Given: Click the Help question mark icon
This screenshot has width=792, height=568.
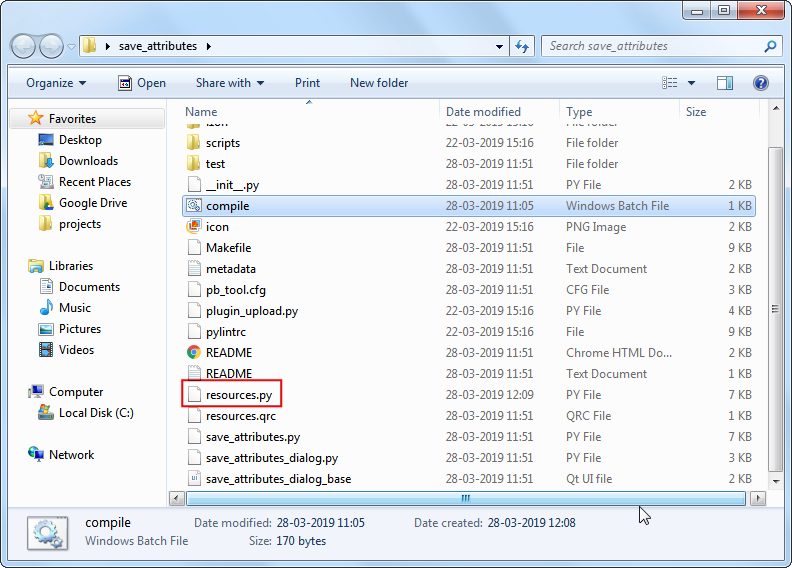Looking at the screenshot, I should click(760, 83).
